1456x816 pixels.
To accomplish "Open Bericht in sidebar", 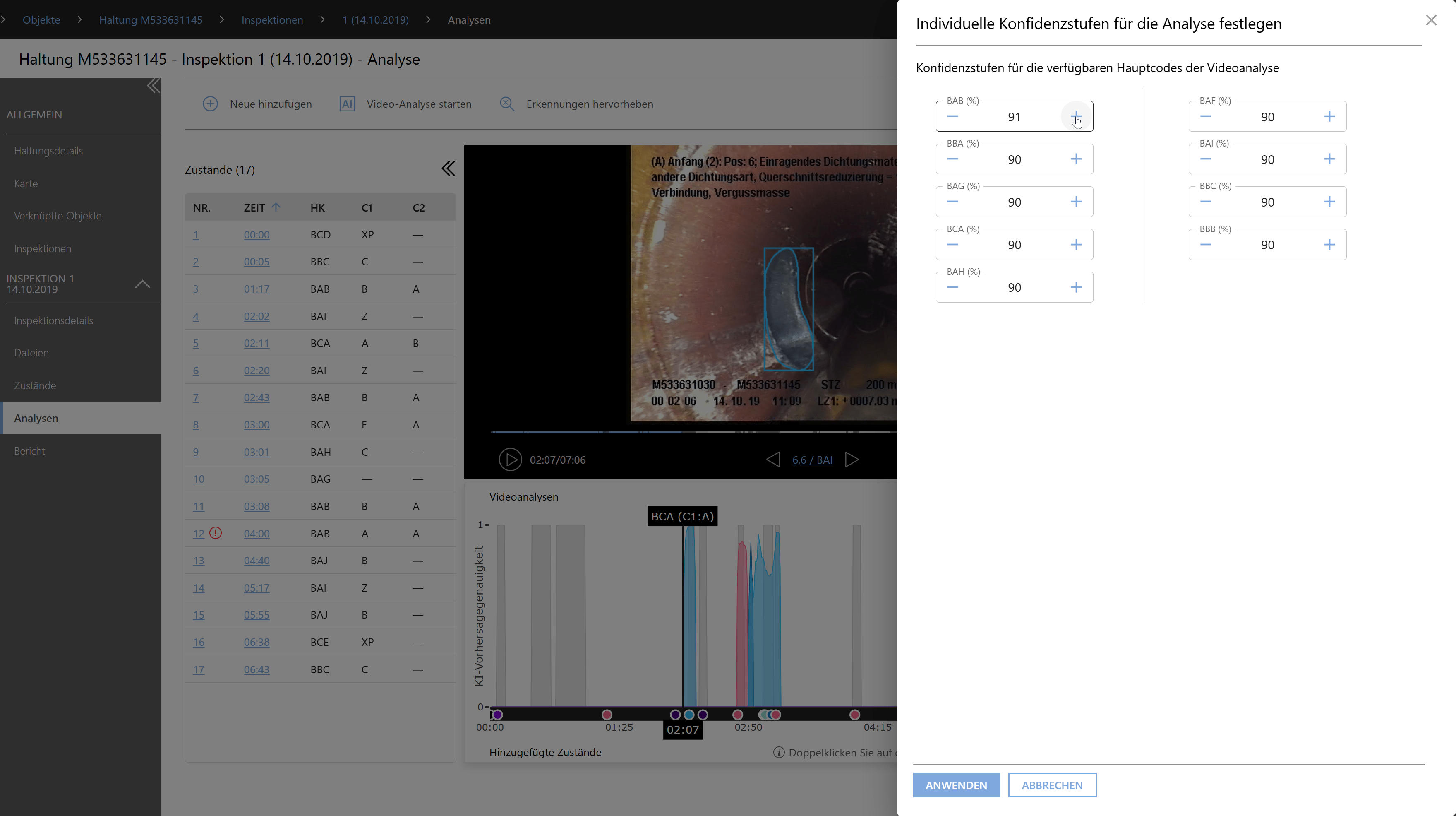I will (x=29, y=451).
